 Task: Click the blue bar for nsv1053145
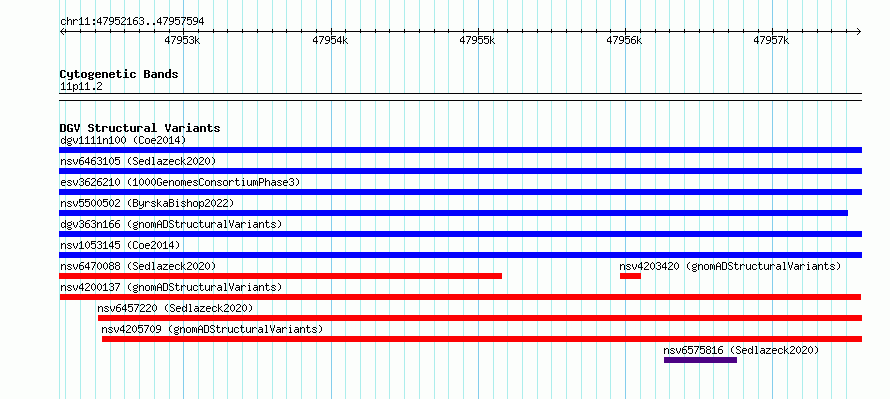click(x=460, y=255)
